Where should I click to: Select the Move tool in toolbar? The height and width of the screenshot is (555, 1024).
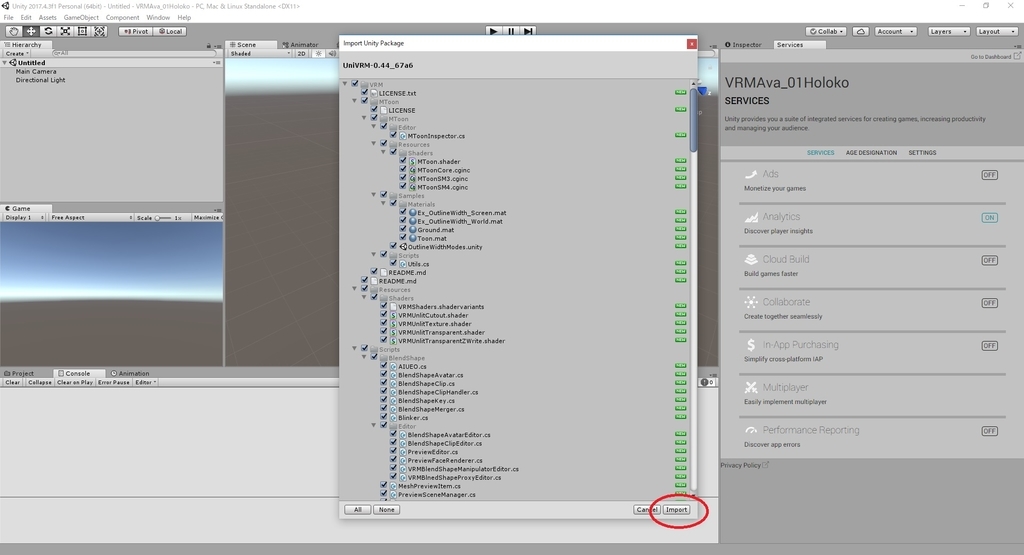pos(31,31)
